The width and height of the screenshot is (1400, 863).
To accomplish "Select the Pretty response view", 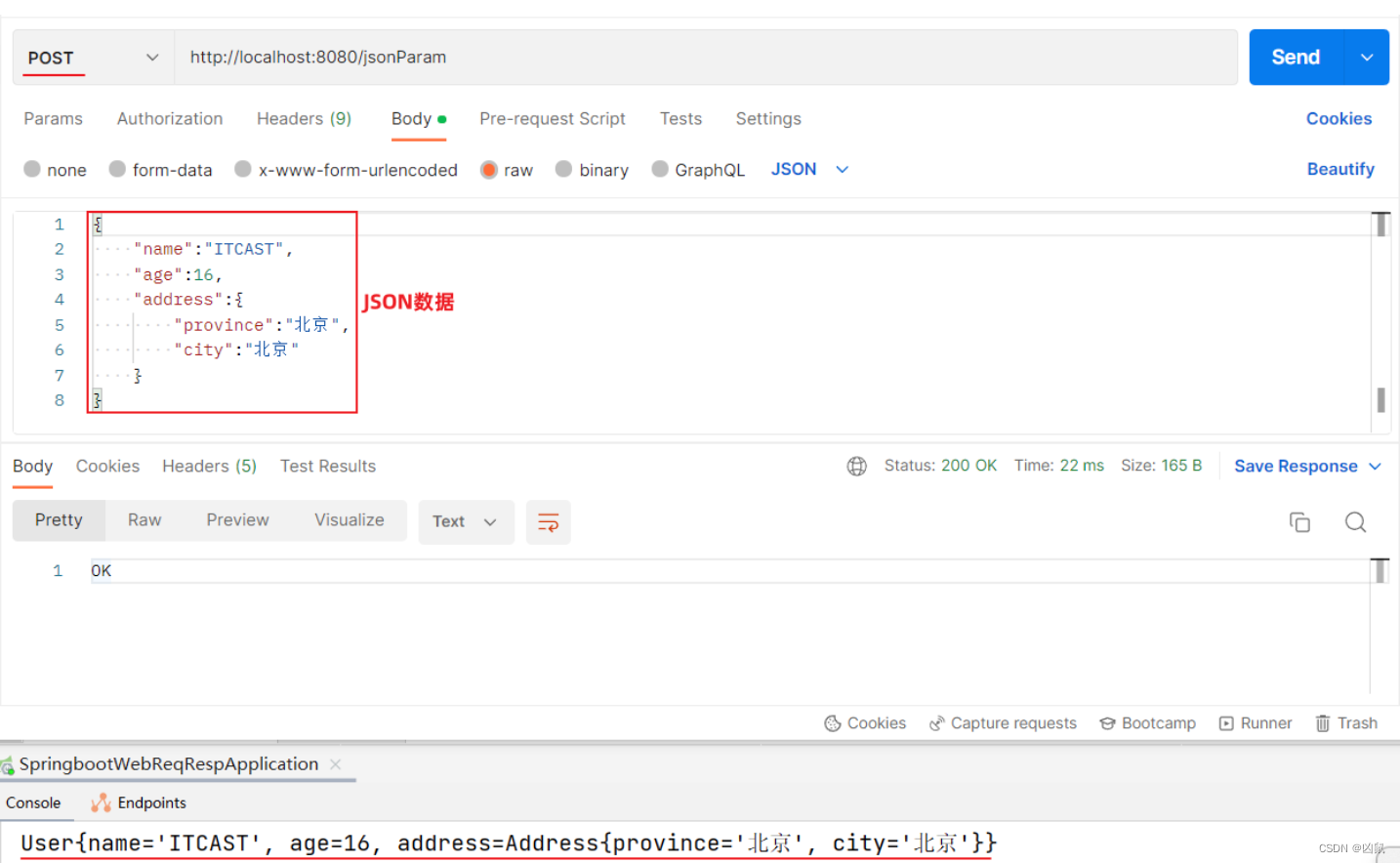I will click(x=59, y=520).
